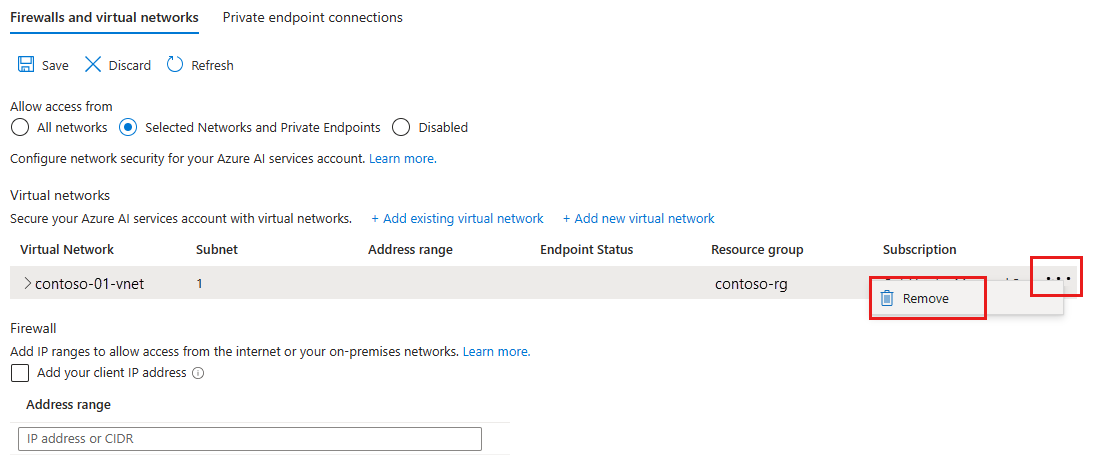Open Learn more link for network security
This screenshot has width=1097, height=472.
[x=403, y=159]
